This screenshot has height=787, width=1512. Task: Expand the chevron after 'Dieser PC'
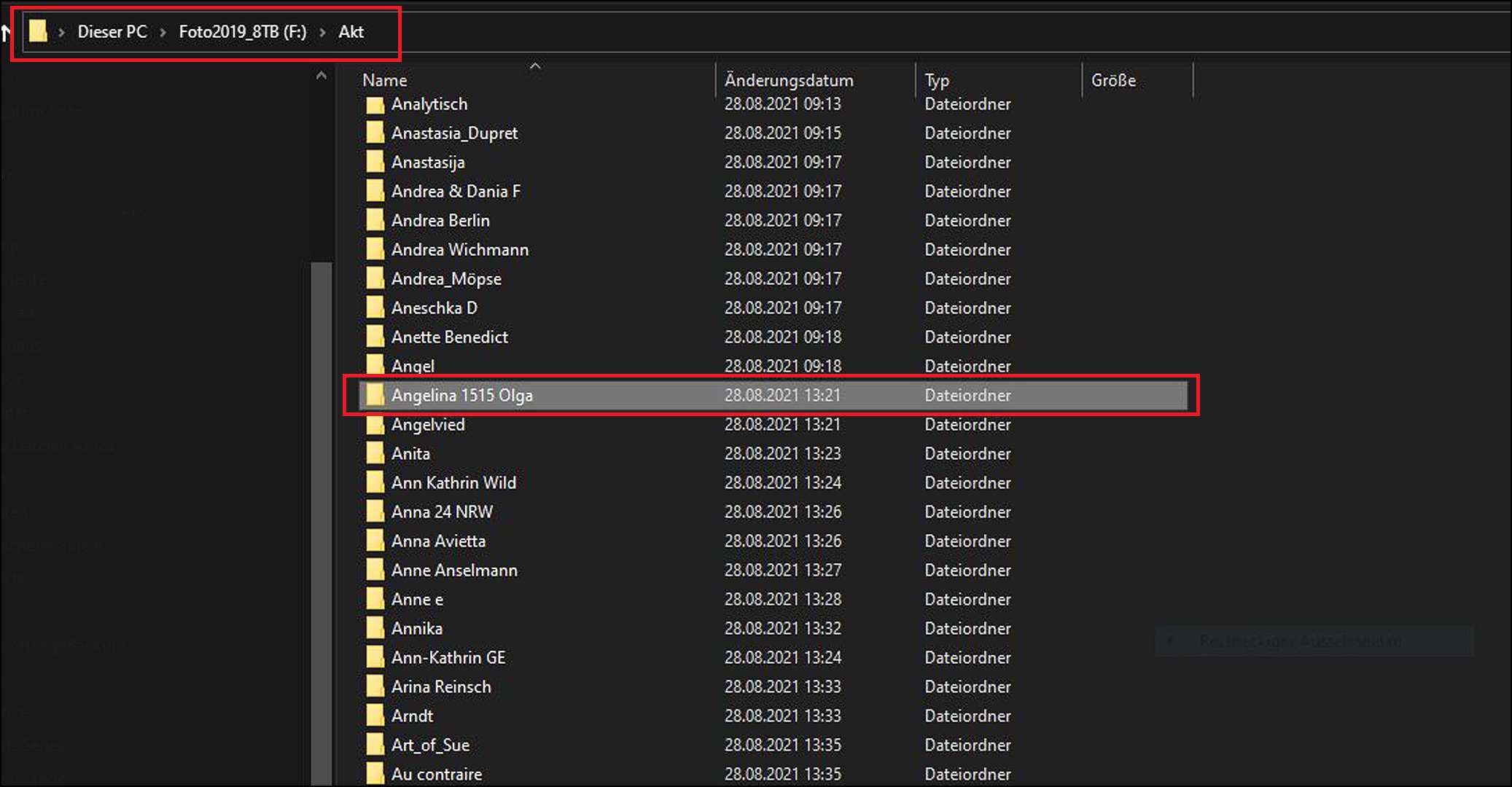(x=163, y=32)
